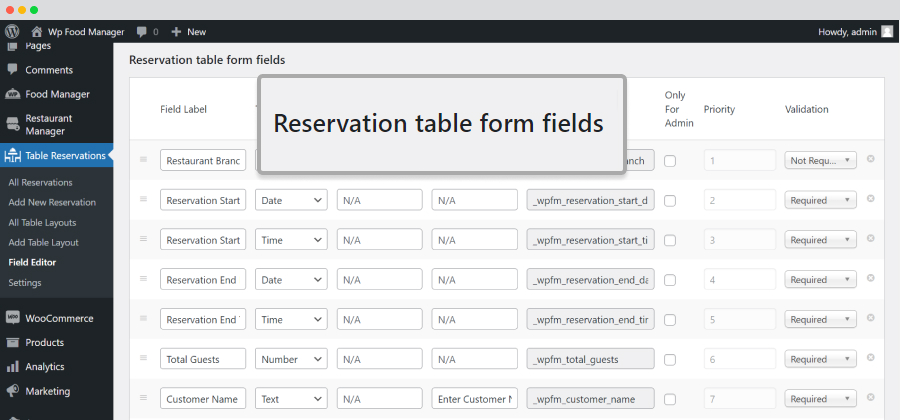Open All Table Layouts

point(42,223)
